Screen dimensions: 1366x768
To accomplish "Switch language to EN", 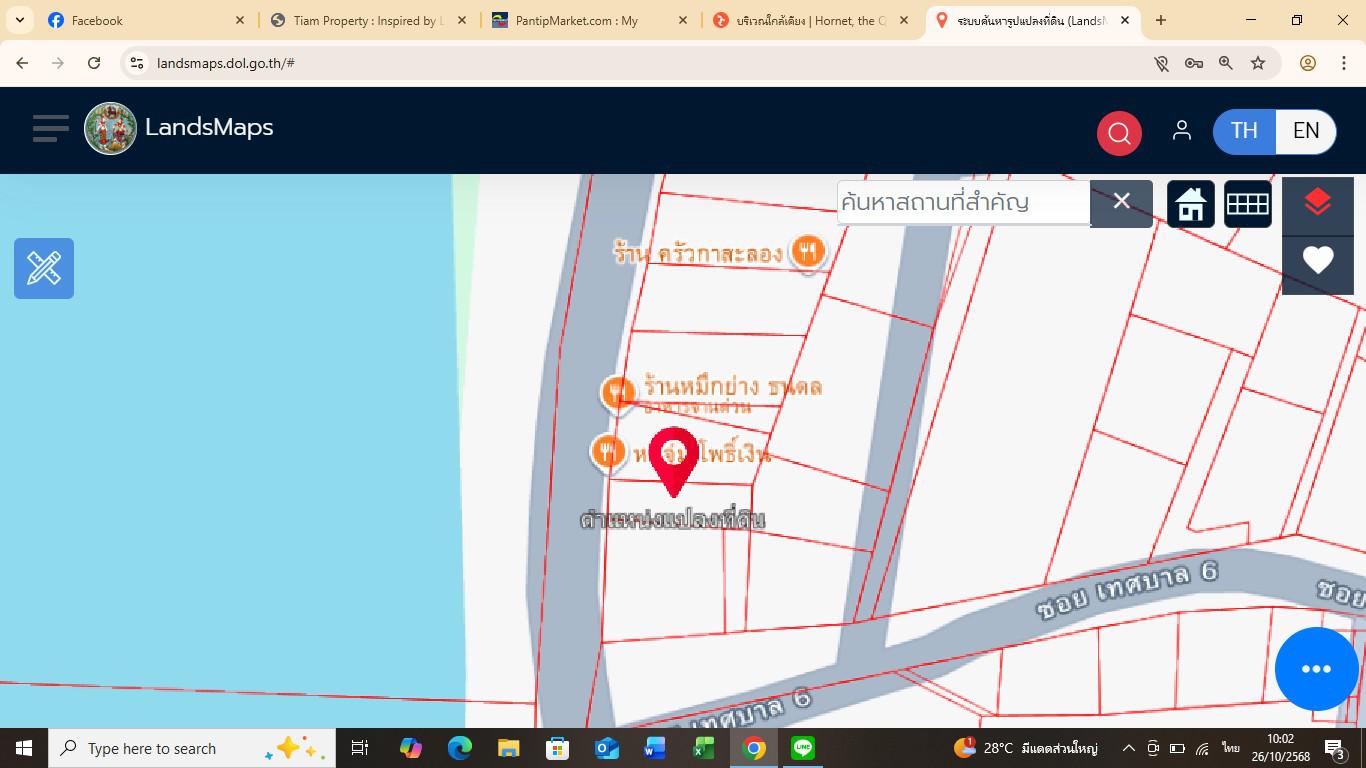I will [x=1305, y=131].
